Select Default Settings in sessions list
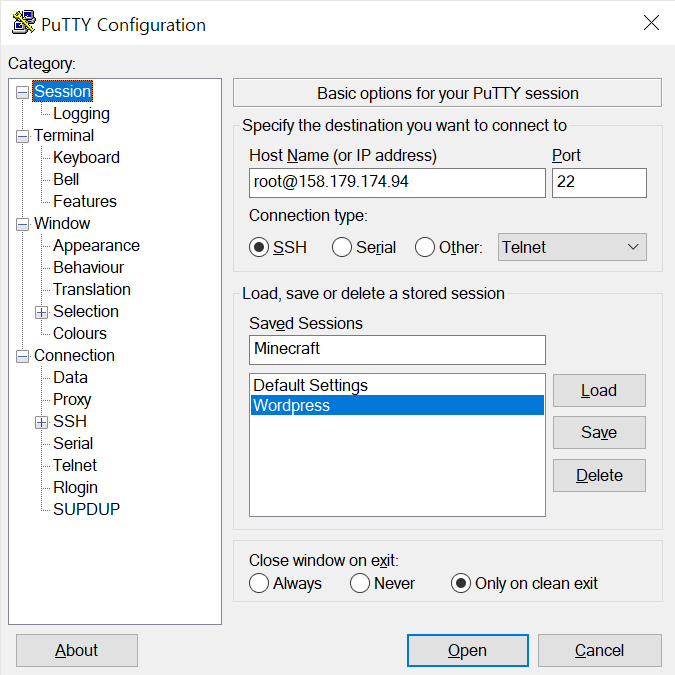This screenshot has width=675, height=675. click(397, 385)
